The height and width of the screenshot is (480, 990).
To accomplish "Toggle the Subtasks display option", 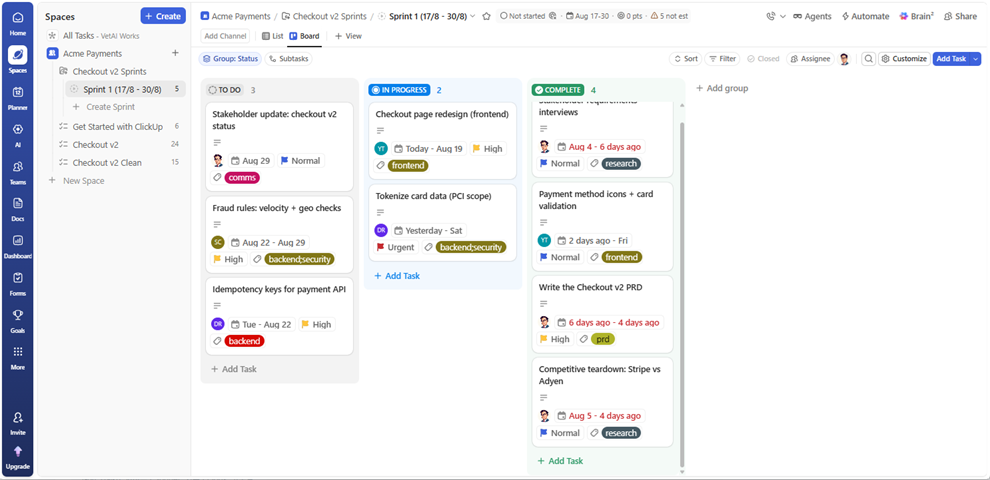I will (x=289, y=59).
